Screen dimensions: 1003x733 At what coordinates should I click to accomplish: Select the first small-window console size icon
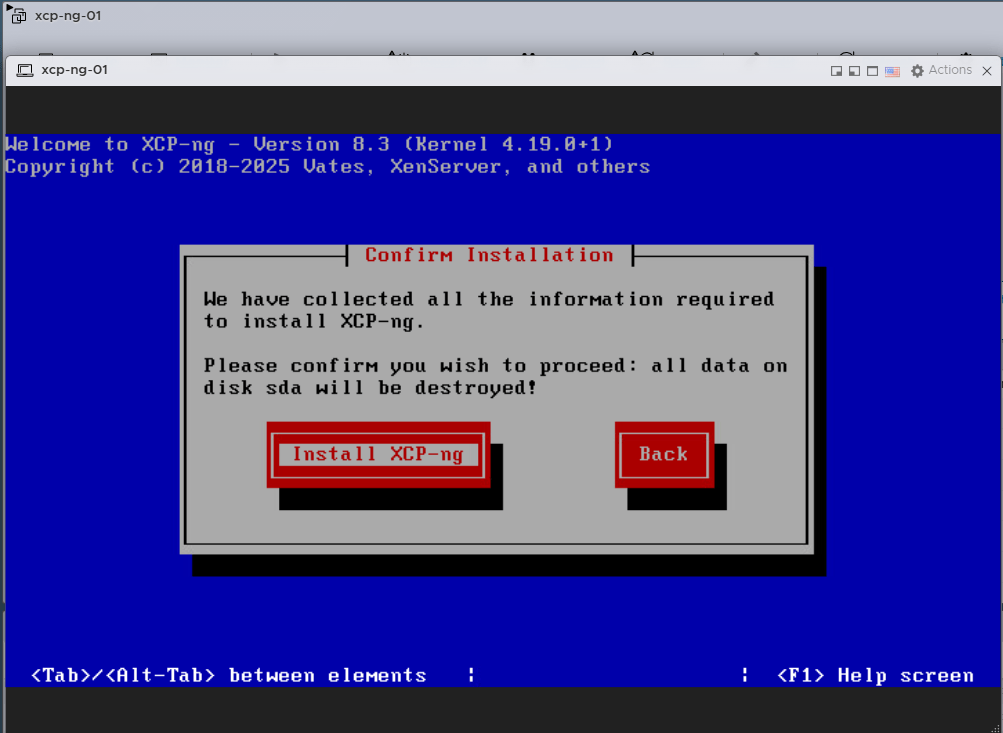(836, 71)
